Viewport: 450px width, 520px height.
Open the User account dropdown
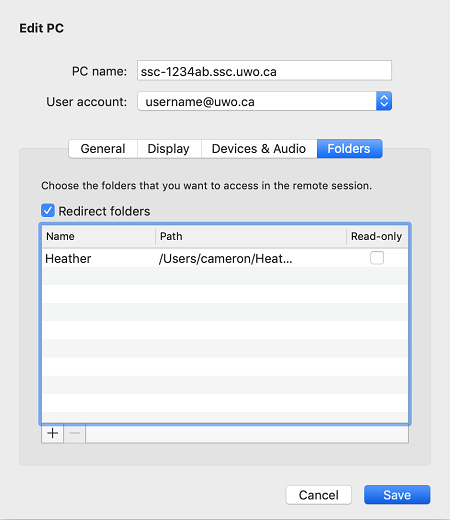coord(384,101)
